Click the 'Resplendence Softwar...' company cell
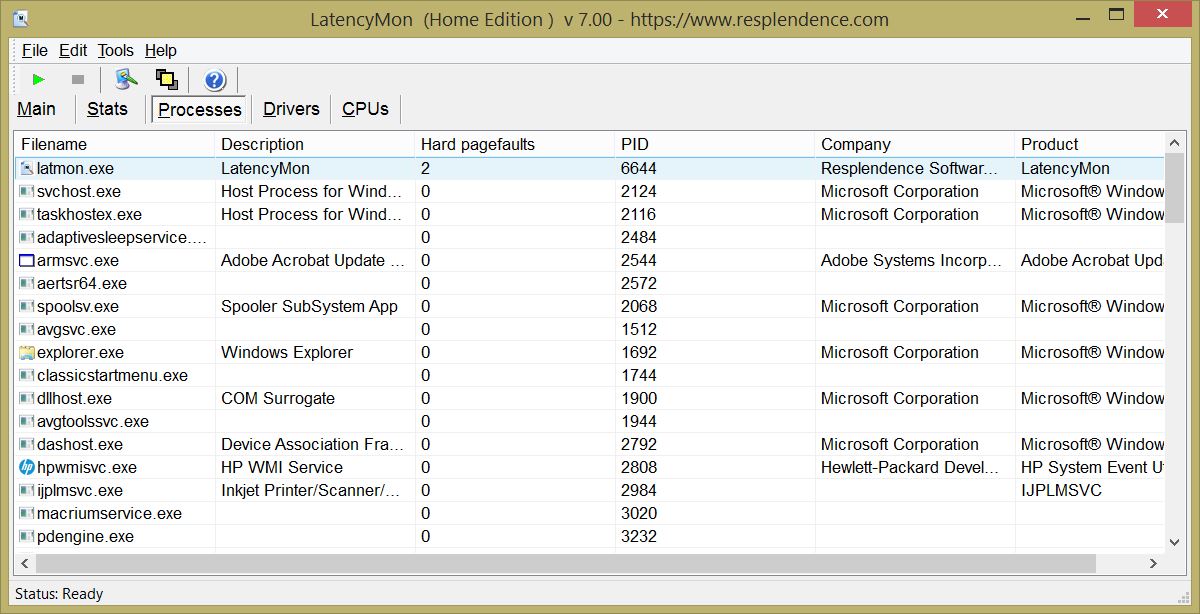Screen dimensions: 1200x614 tap(910, 169)
